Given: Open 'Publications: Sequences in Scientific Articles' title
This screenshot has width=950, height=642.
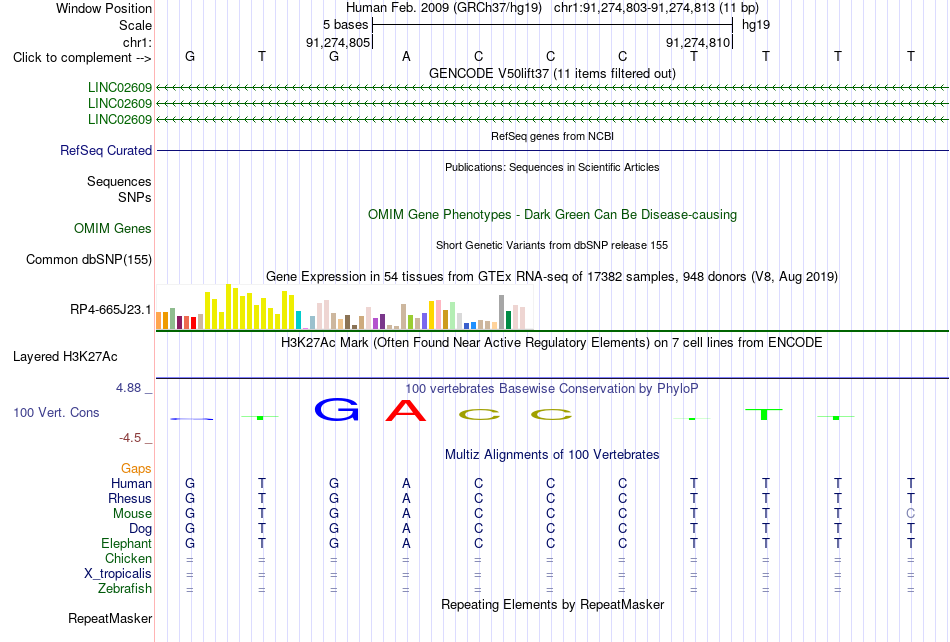Looking at the screenshot, I should (x=552, y=167).
